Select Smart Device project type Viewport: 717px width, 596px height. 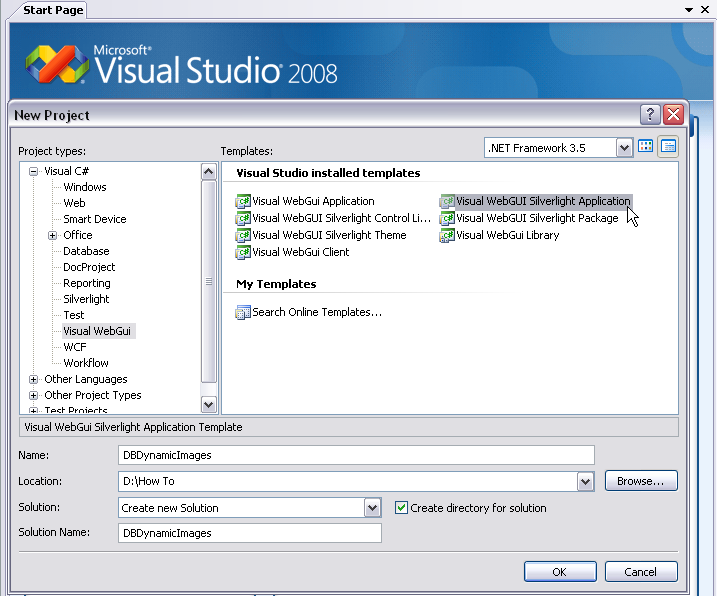click(95, 219)
